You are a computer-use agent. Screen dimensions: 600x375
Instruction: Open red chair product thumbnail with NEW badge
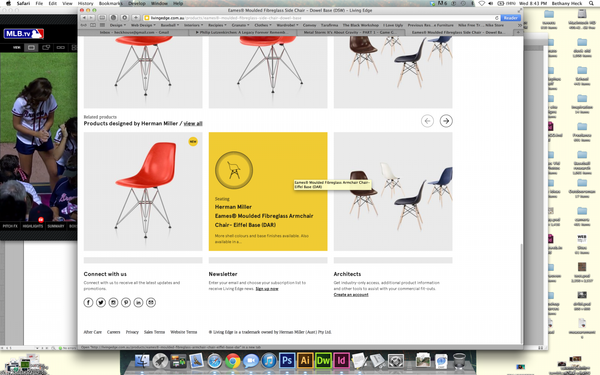point(143,191)
